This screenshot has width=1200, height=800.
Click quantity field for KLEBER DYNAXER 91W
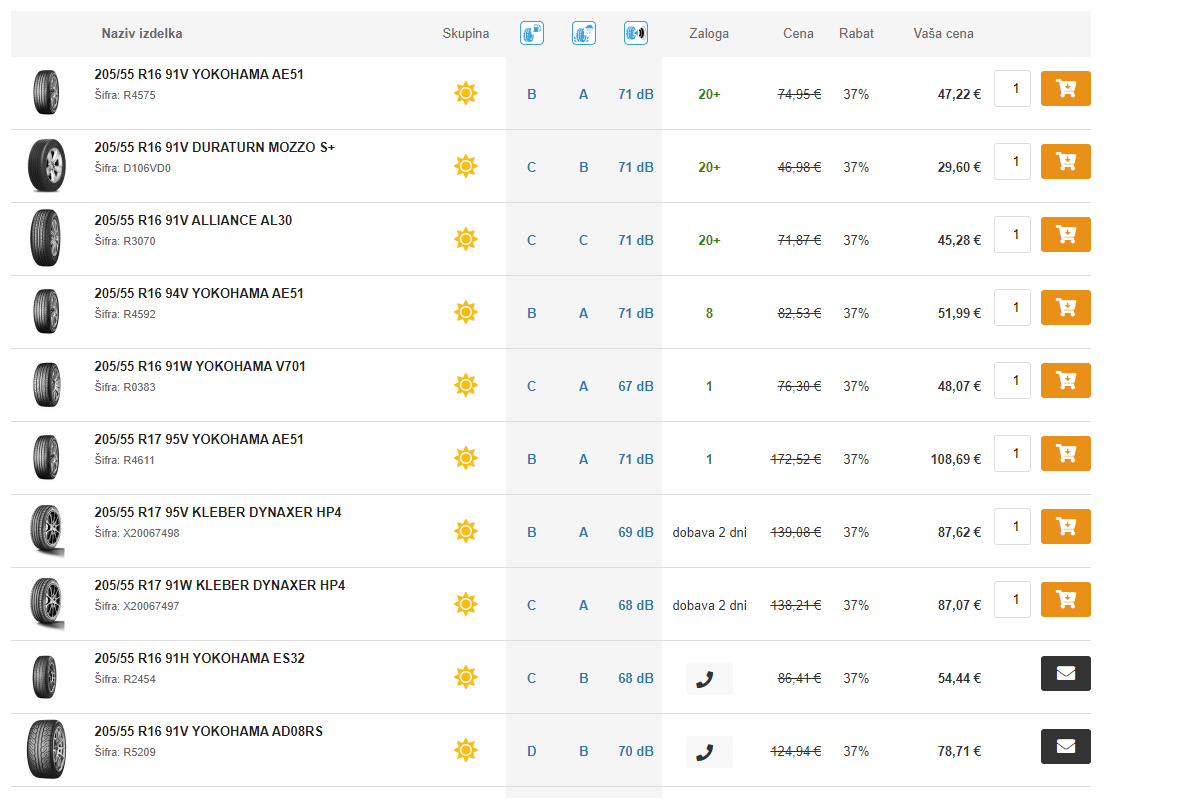tap(1012, 599)
